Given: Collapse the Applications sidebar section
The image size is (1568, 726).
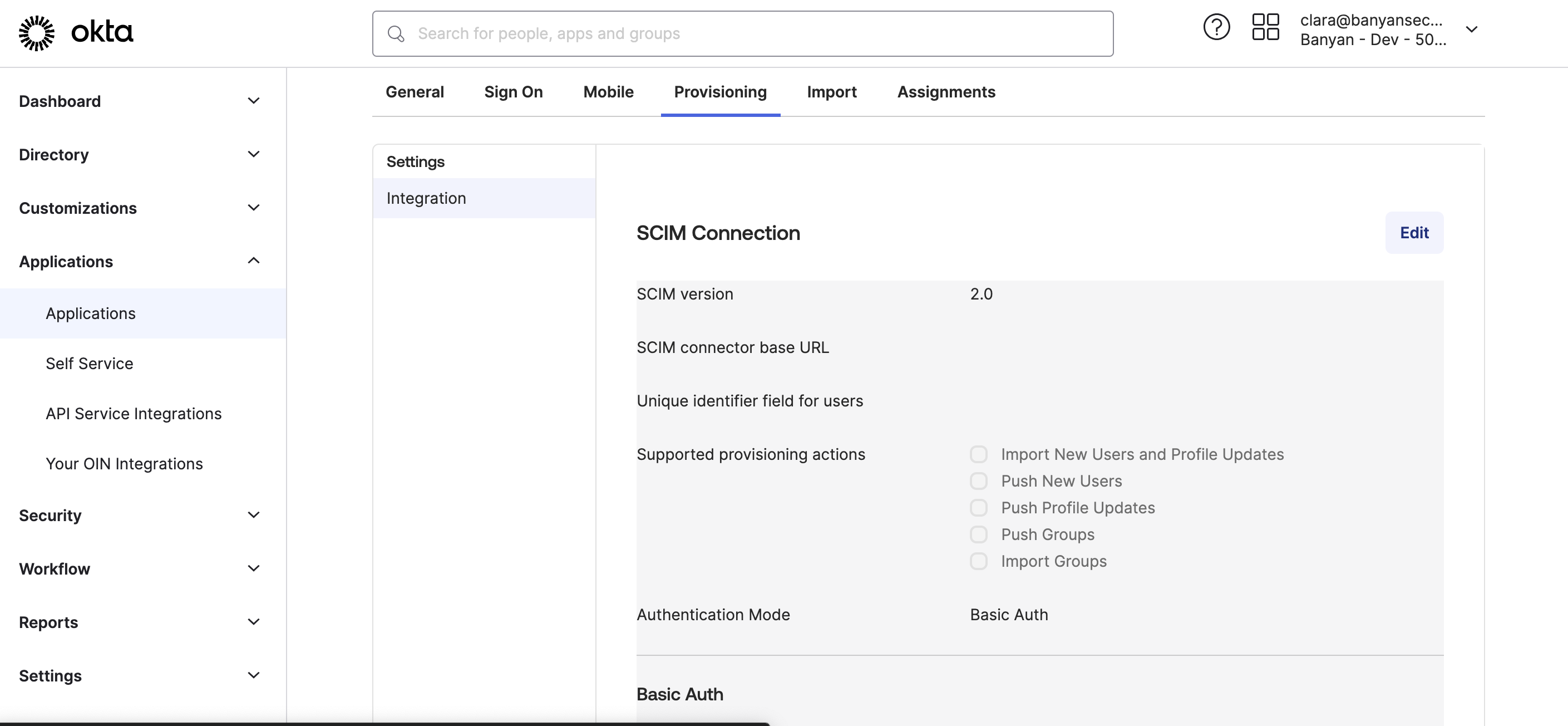Looking at the screenshot, I should [254, 261].
